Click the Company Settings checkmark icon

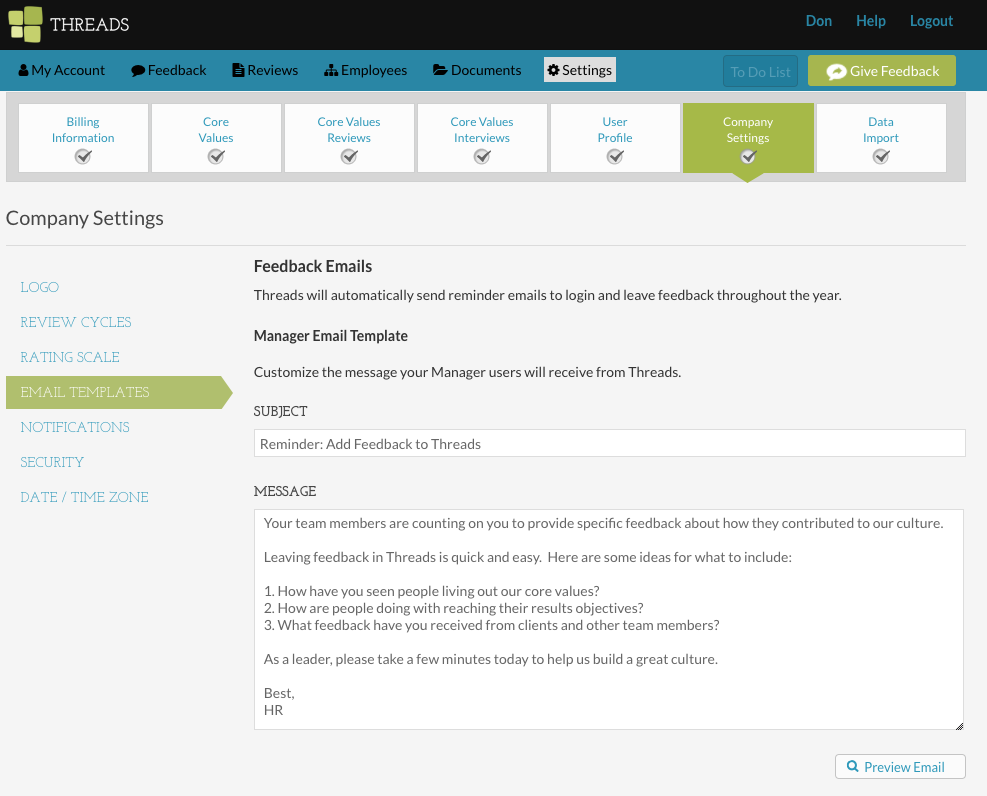[748, 157]
